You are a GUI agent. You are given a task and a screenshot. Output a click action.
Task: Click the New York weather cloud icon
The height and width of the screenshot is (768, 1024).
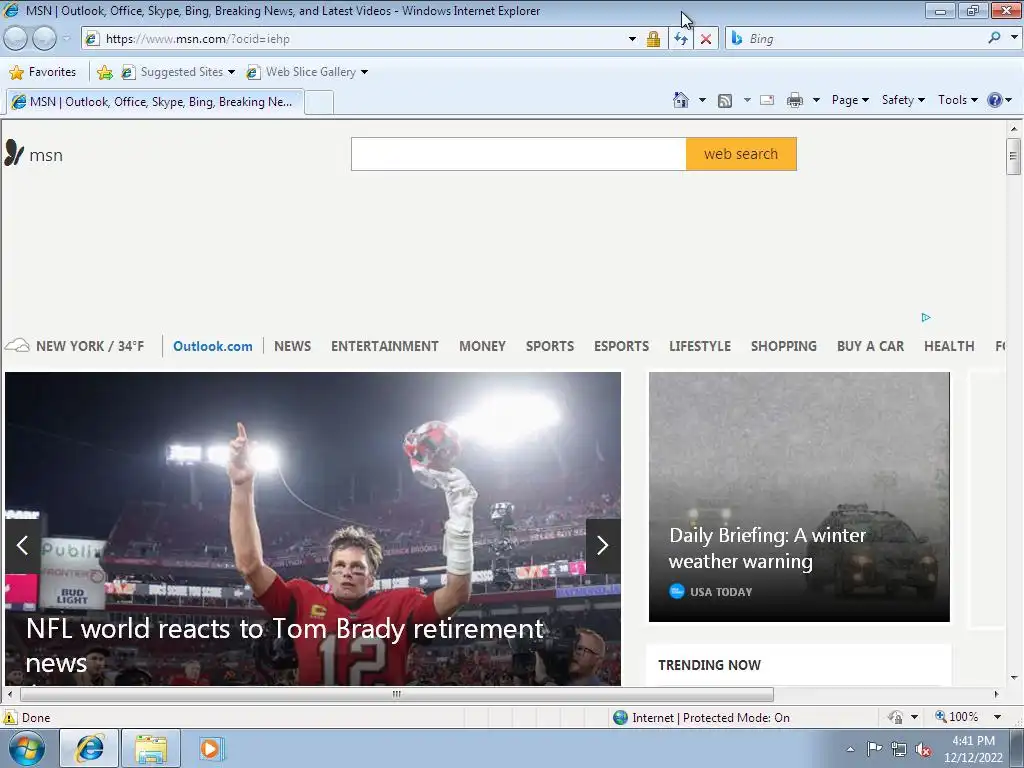coord(17,345)
